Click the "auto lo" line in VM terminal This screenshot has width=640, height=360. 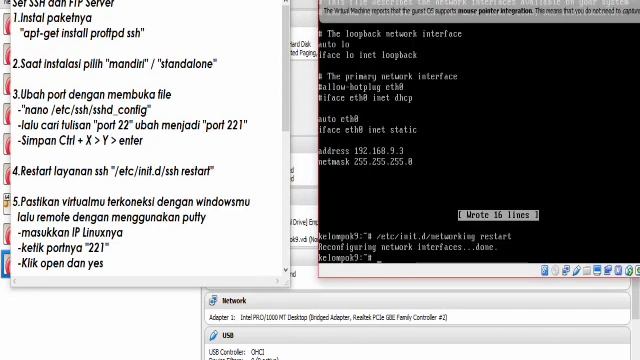[x=334, y=44]
